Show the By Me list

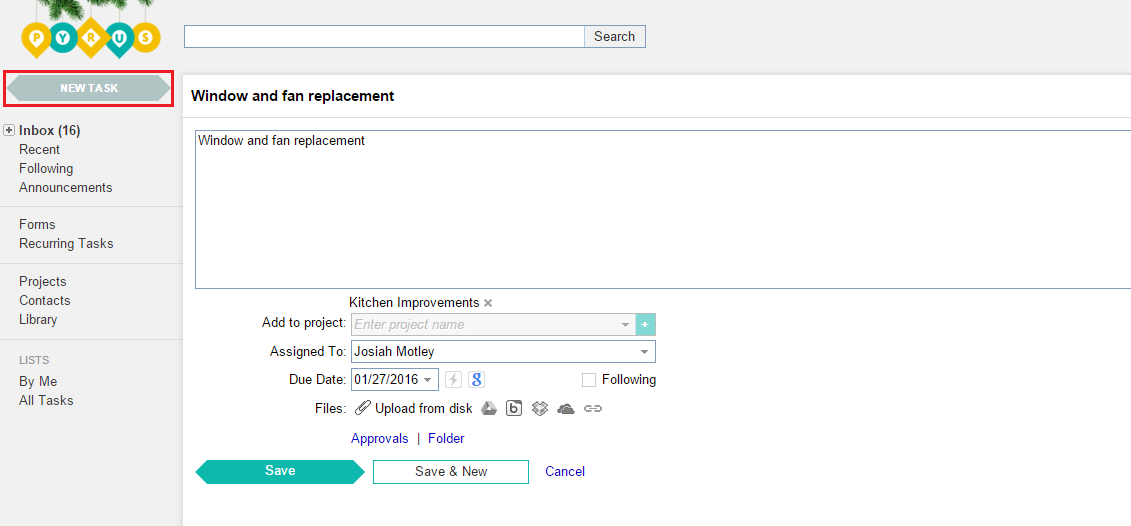38,382
